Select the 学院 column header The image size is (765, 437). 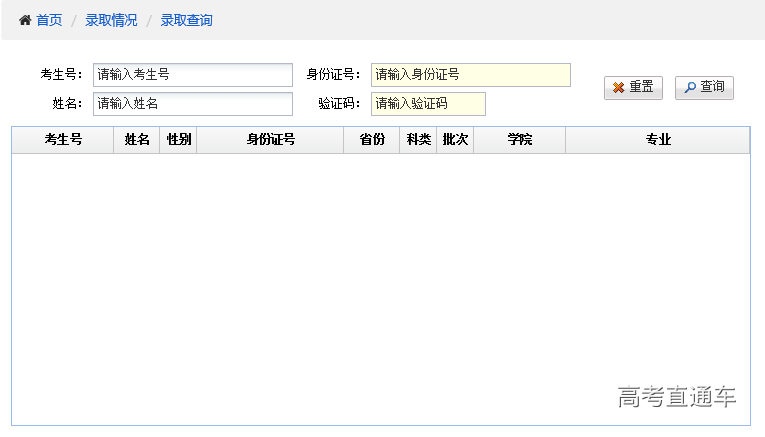[x=520, y=140]
